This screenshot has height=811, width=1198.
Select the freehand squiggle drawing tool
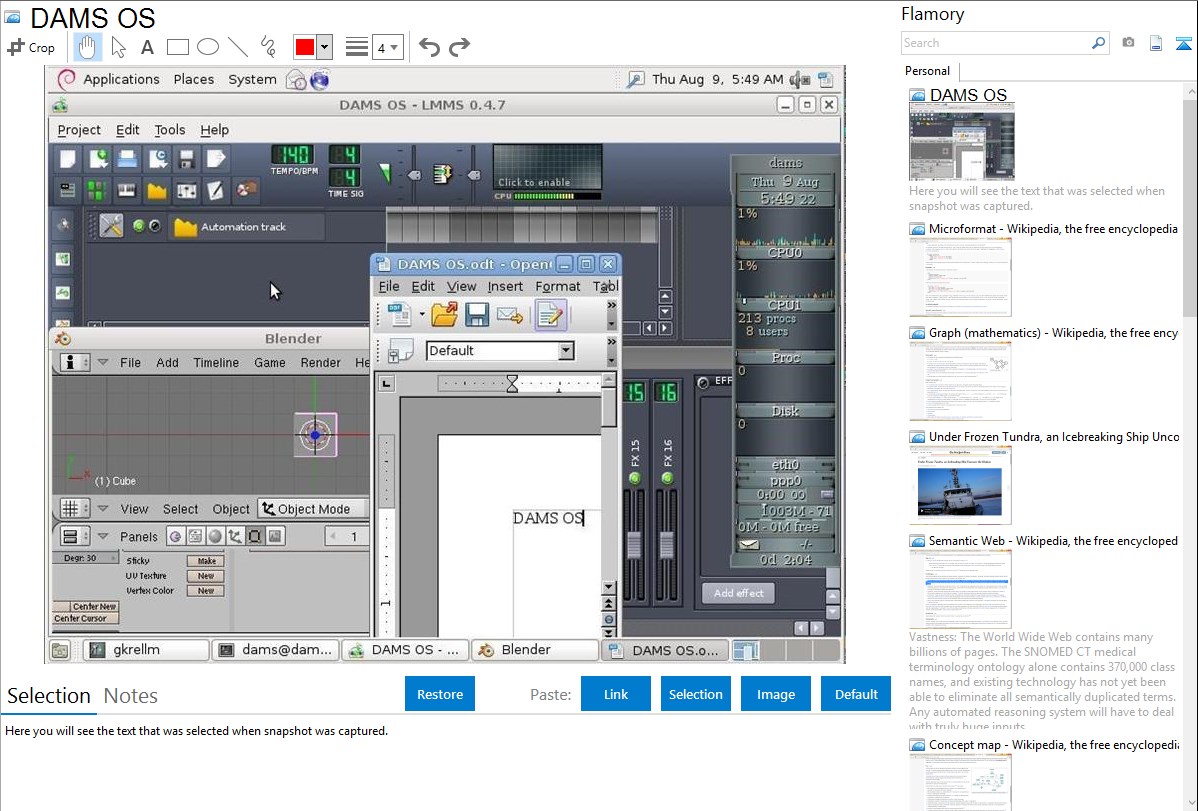click(268, 47)
